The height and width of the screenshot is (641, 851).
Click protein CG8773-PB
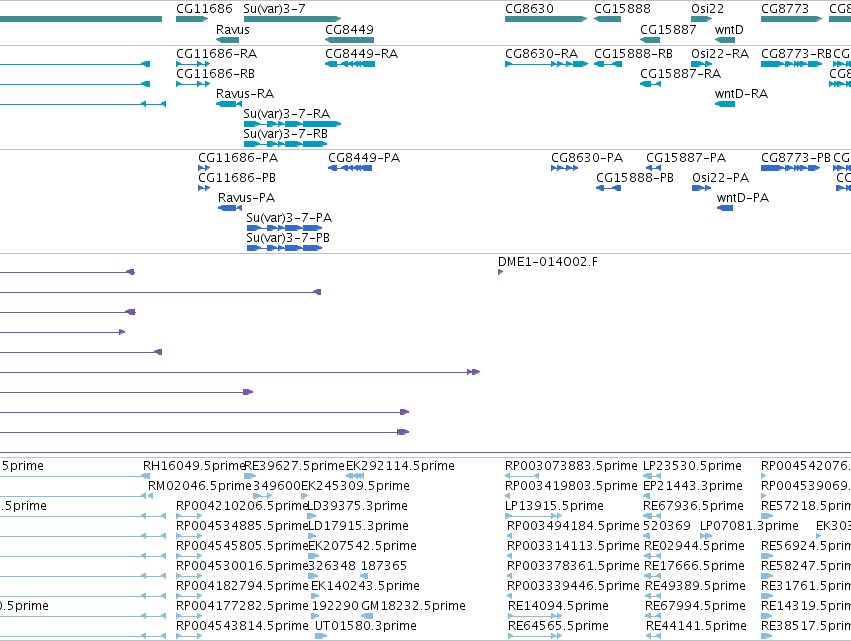796,158
